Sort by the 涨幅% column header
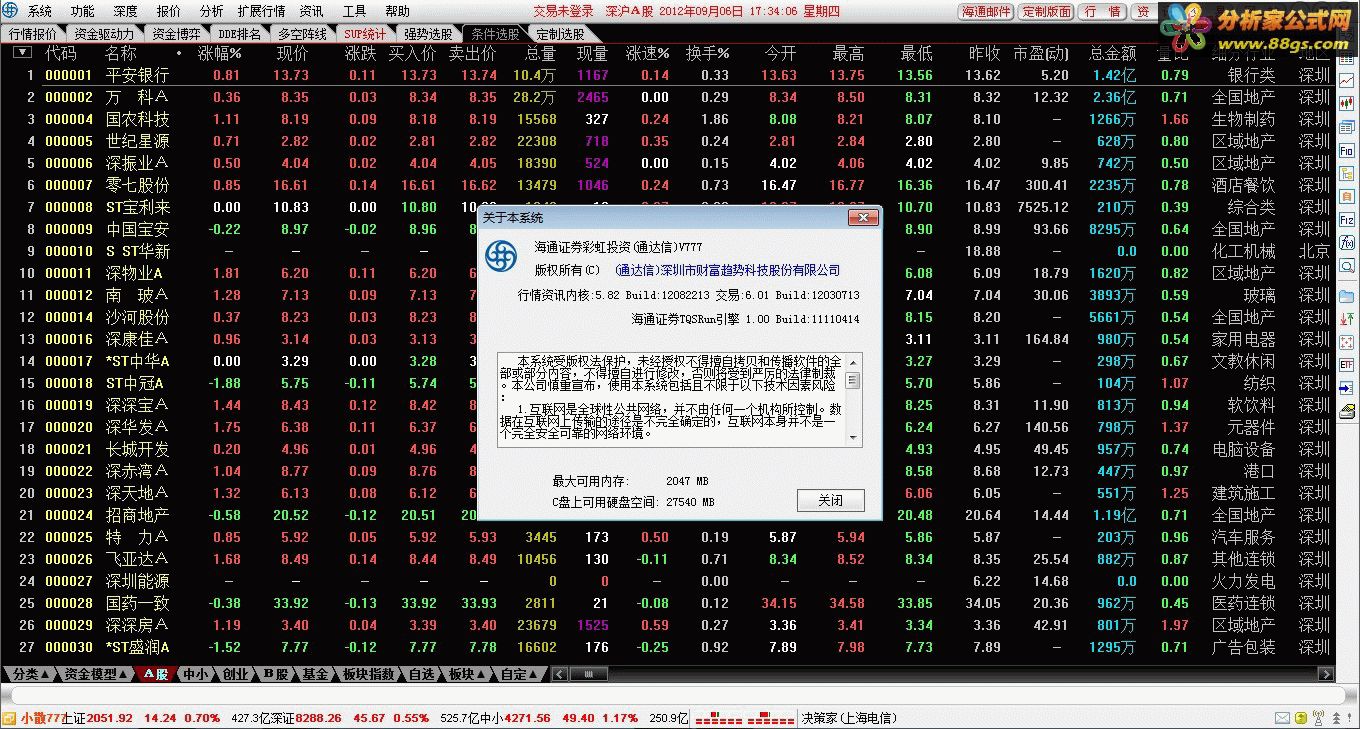 pyautogui.click(x=220, y=52)
